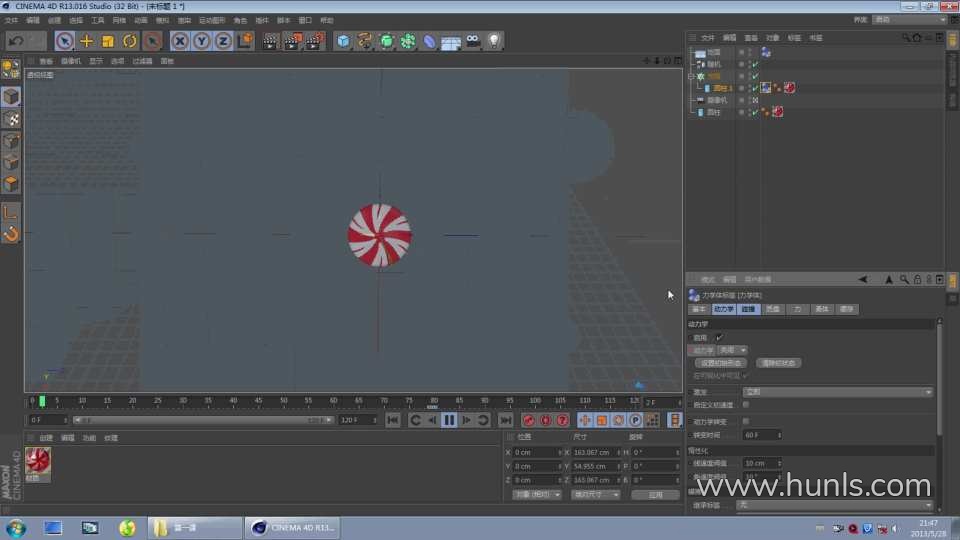Open the 文件 (File) menu
The width and height of the screenshot is (960, 540).
[x=11, y=20]
